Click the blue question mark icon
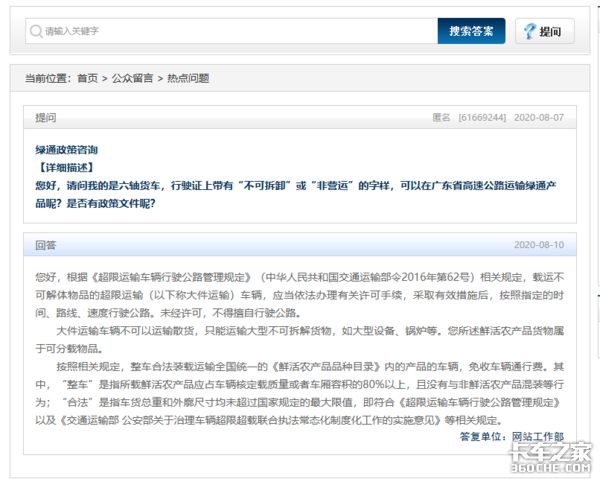600x479 pixels. [530, 31]
